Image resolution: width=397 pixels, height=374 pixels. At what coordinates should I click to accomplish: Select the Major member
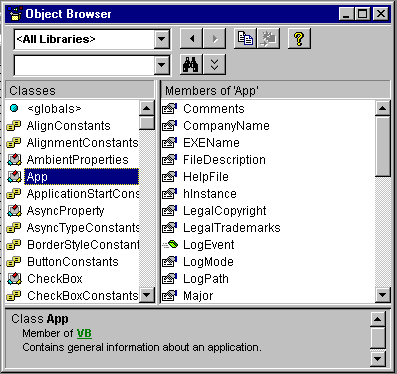tap(198, 296)
